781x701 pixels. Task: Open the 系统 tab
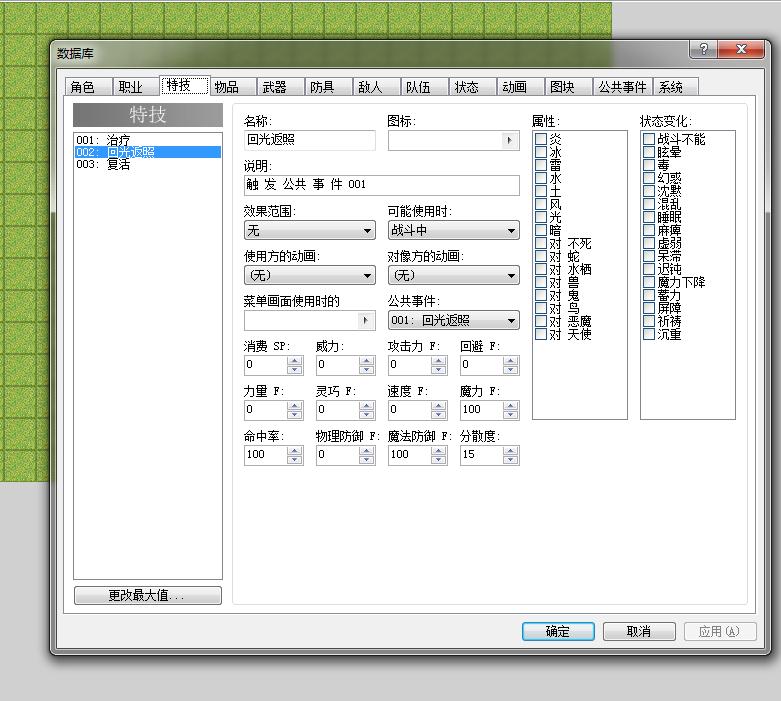(x=675, y=87)
